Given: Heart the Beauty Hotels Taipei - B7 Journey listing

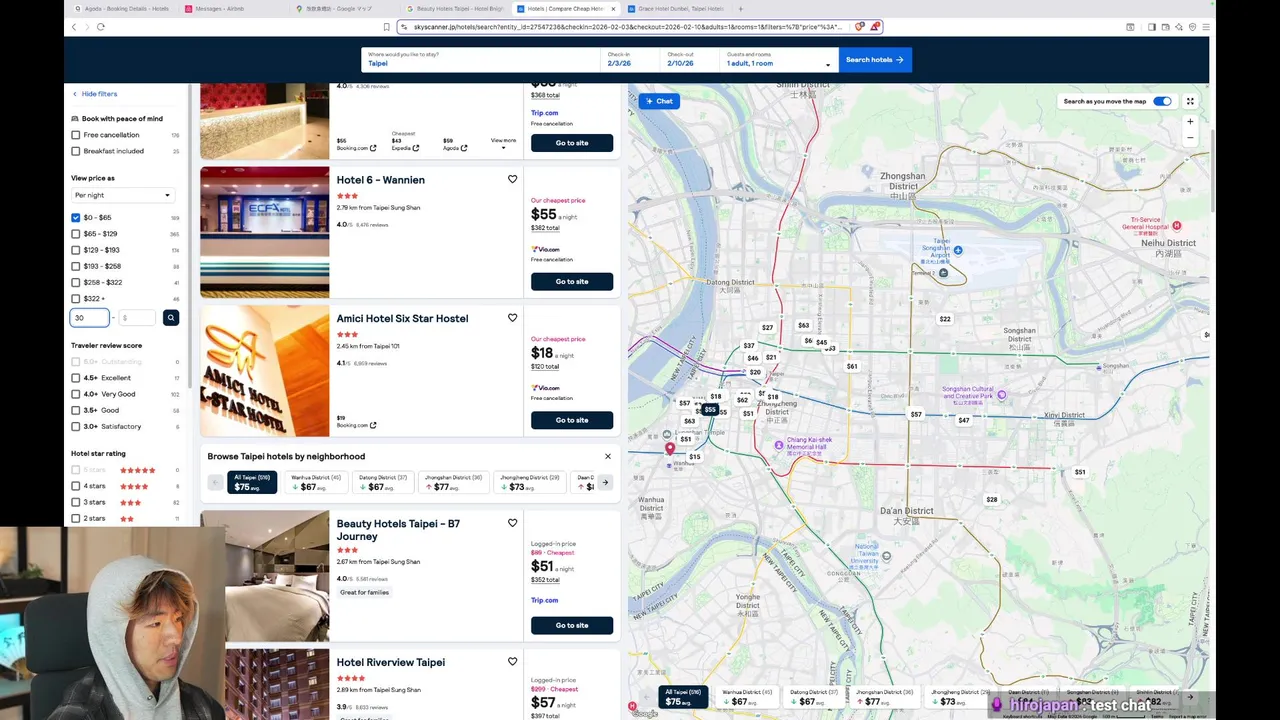Looking at the screenshot, I should click(x=512, y=523).
